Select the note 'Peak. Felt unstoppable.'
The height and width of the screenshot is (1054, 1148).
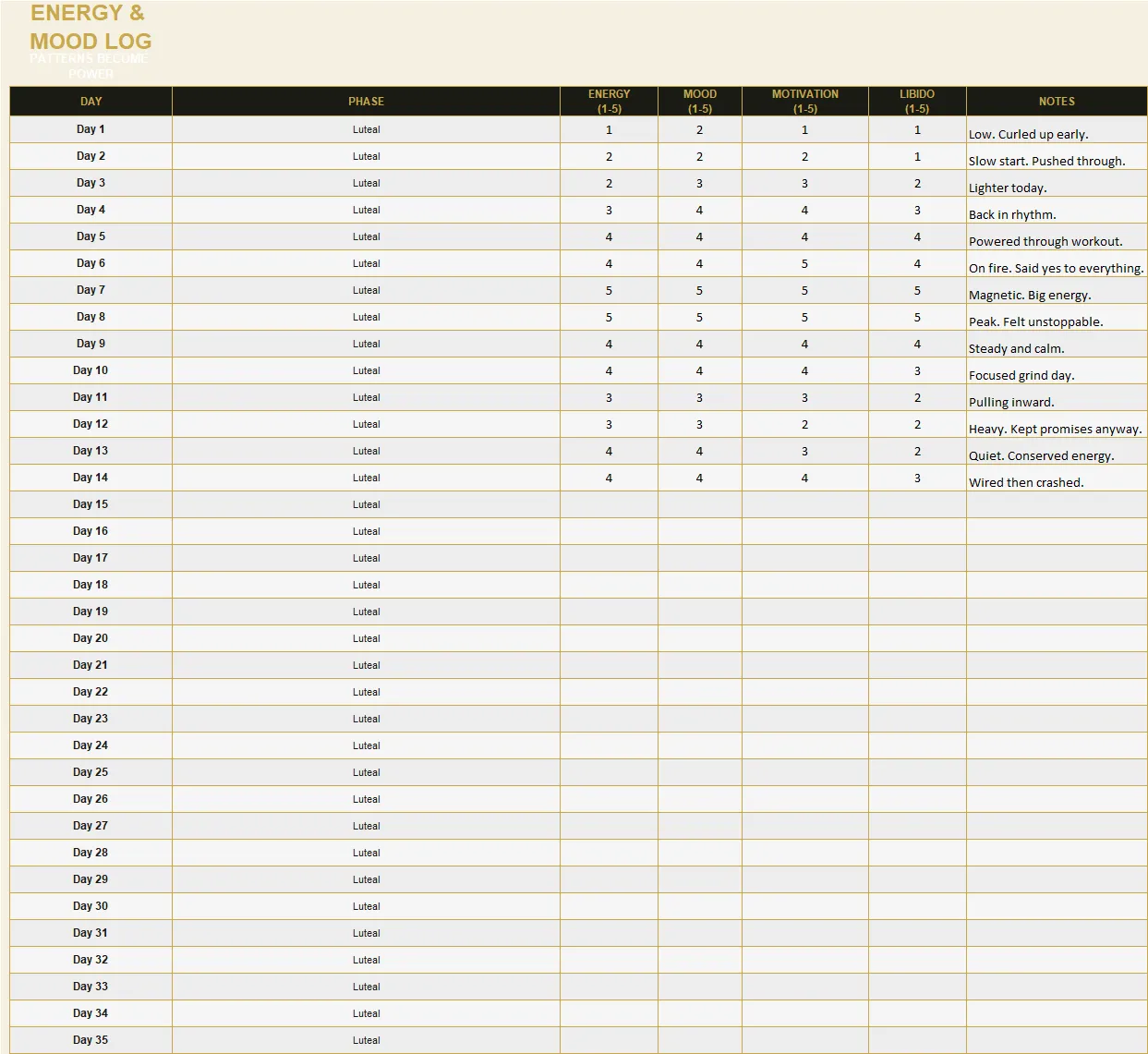(1035, 321)
